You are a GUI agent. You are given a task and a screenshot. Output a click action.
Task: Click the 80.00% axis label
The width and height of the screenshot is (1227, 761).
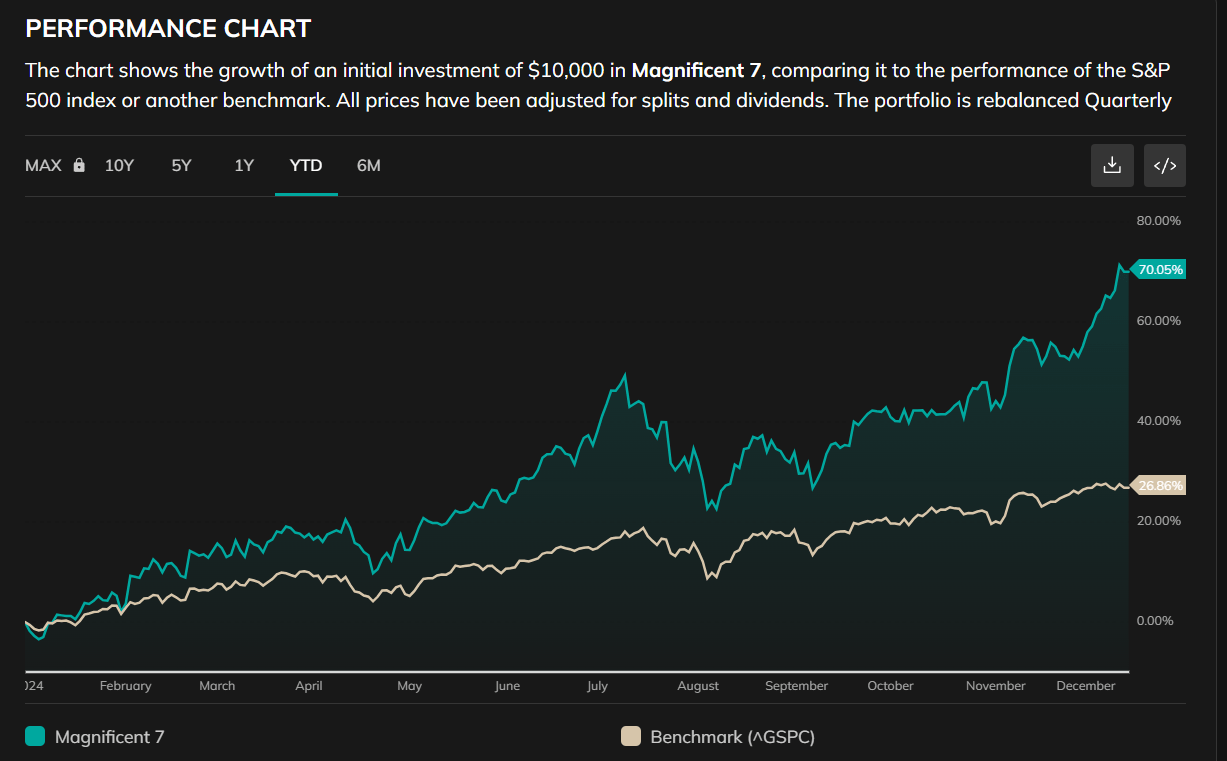1158,220
